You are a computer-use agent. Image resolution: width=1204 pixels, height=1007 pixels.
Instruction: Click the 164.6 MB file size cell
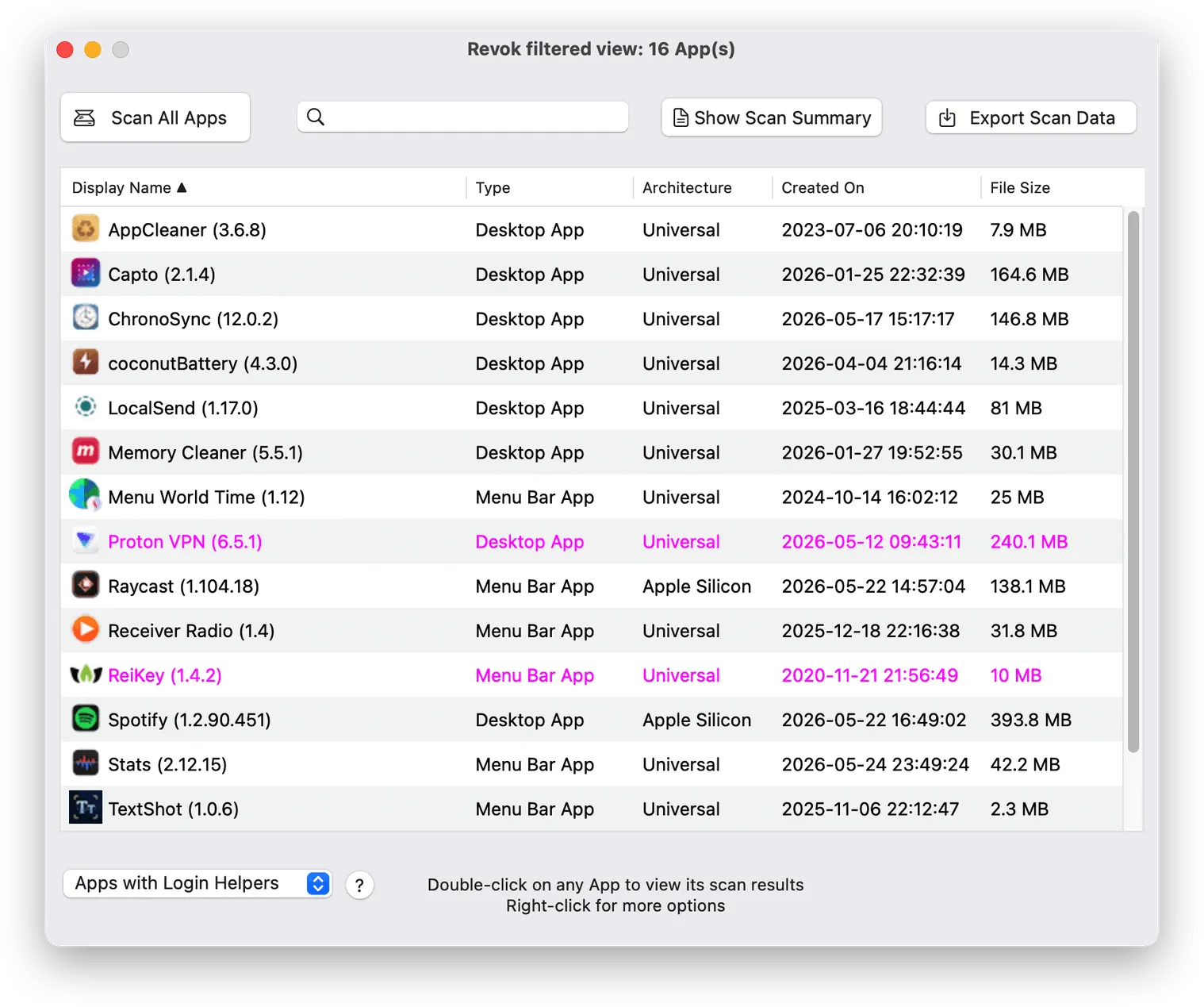1029,274
